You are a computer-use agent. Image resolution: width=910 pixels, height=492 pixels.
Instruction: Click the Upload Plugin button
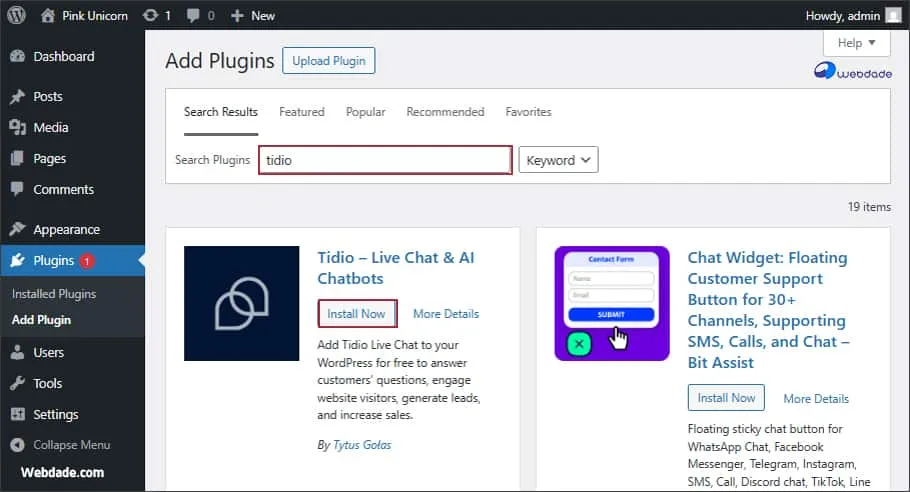(x=328, y=61)
